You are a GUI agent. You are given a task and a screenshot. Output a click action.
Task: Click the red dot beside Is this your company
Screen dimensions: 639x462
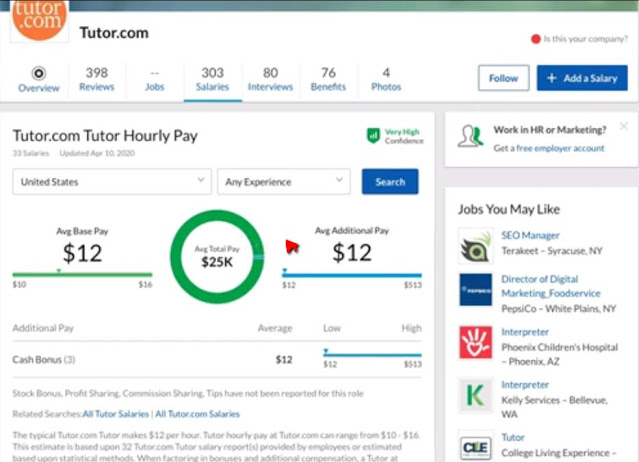pos(535,39)
